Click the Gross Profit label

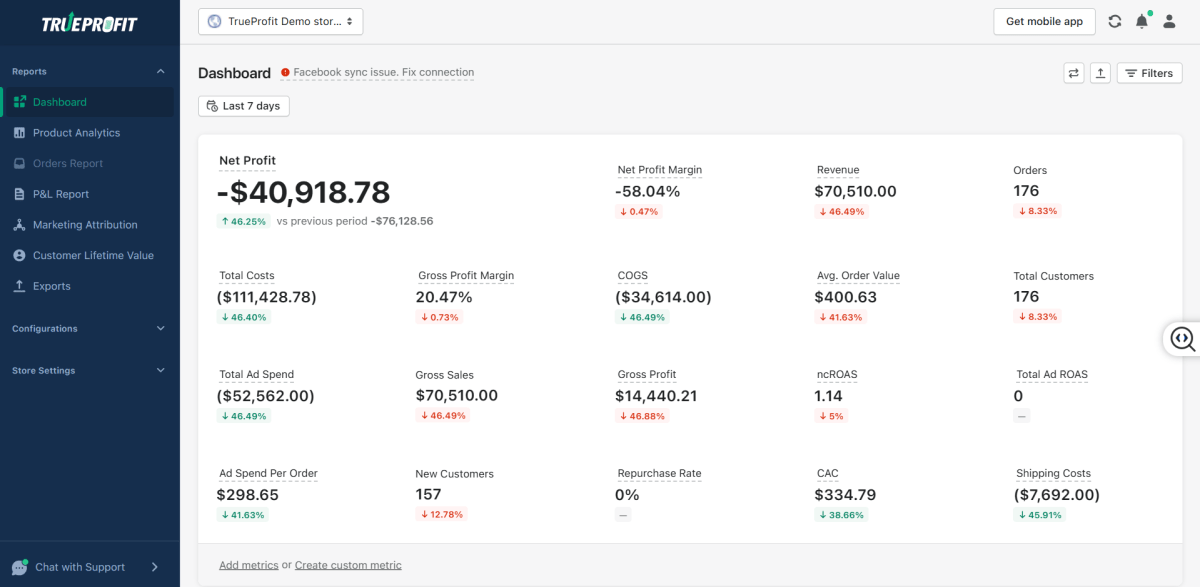[x=647, y=375]
